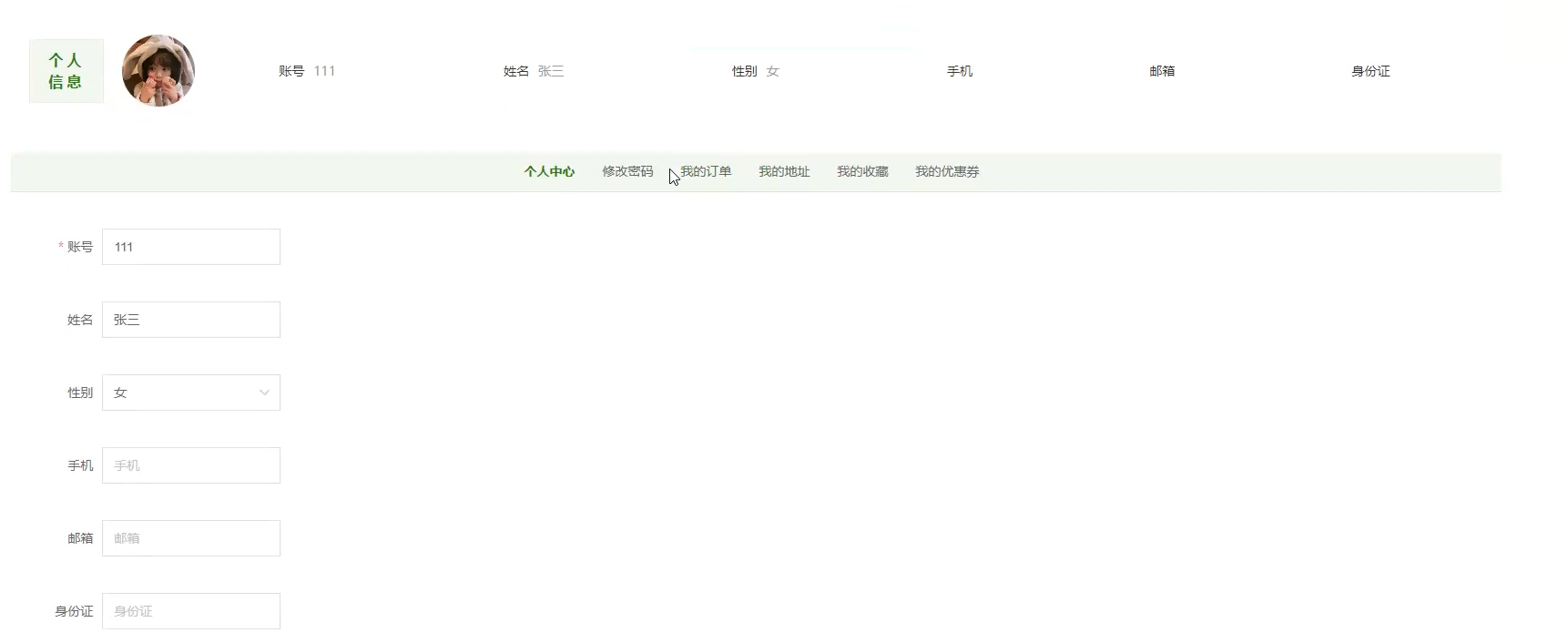The height and width of the screenshot is (643, 1568).
Task: Click the 性别 form label
Action: tap(80, 393)
